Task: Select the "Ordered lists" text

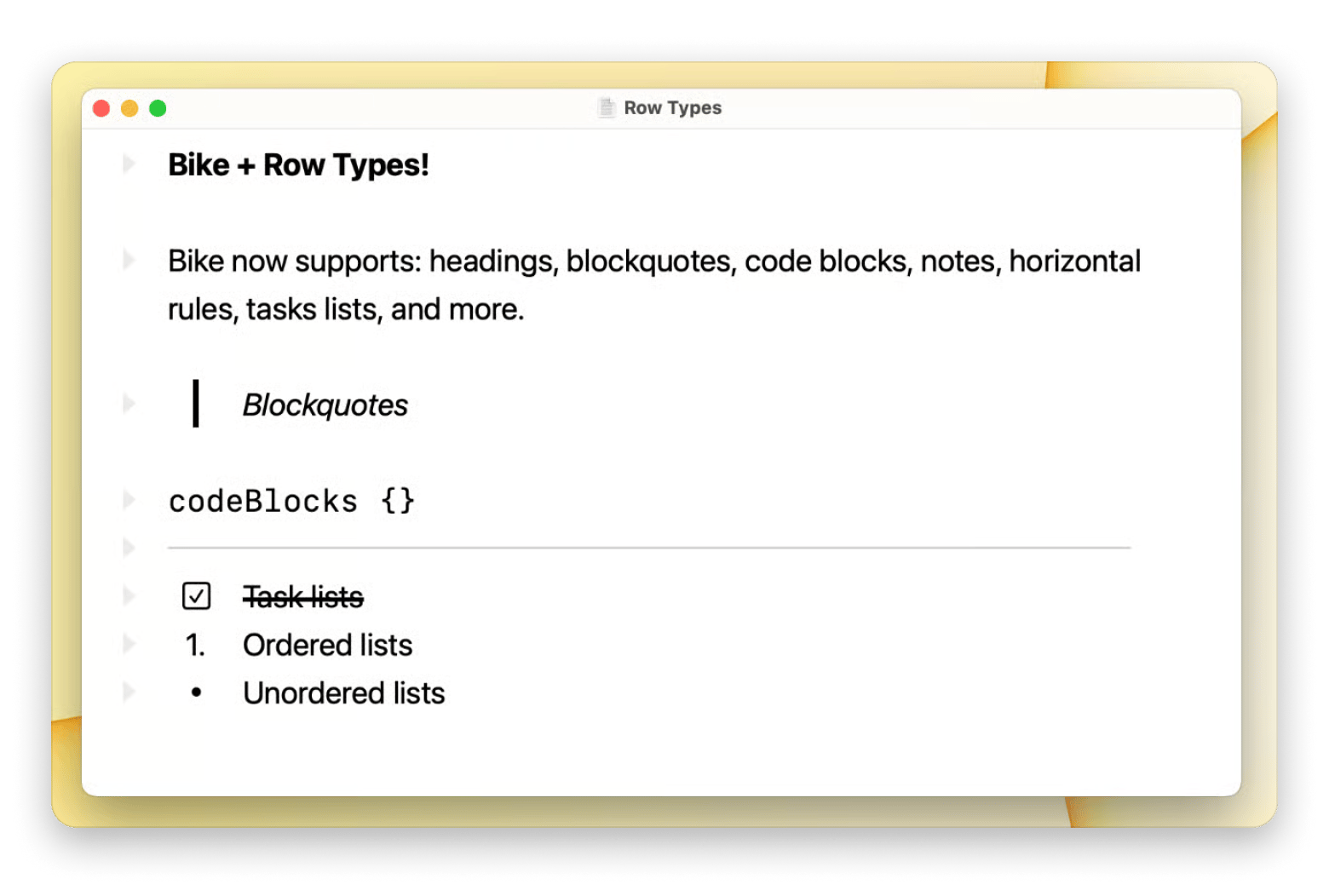Action: coord(328,645)
